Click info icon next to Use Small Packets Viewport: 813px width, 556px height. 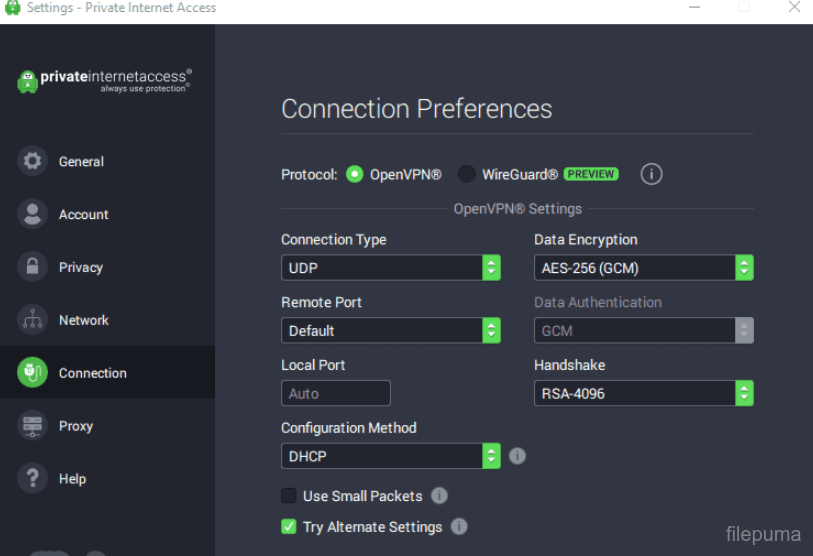tap(439, 496)
